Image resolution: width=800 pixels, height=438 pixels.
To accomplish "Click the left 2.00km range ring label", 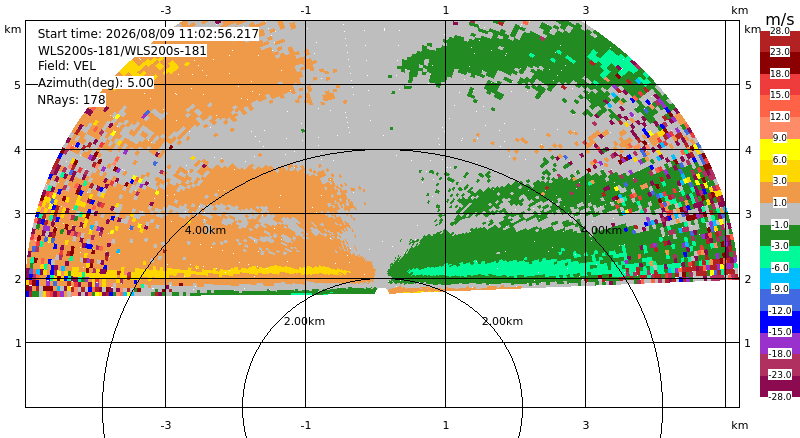I will point(305,321).
